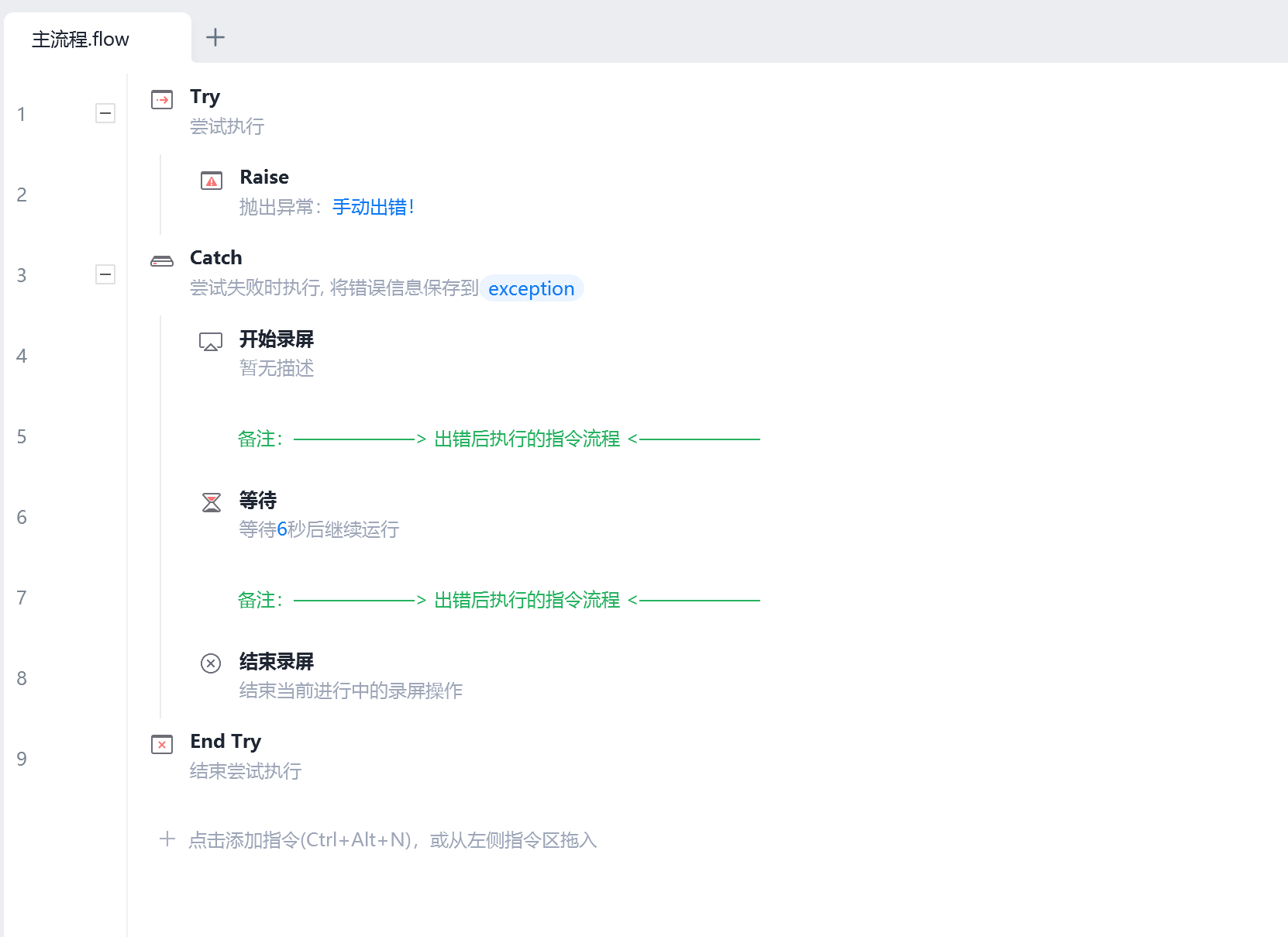Click the 点击添加指令 add instruction link
Viewport: 1288px width, 937px height.
391,840
